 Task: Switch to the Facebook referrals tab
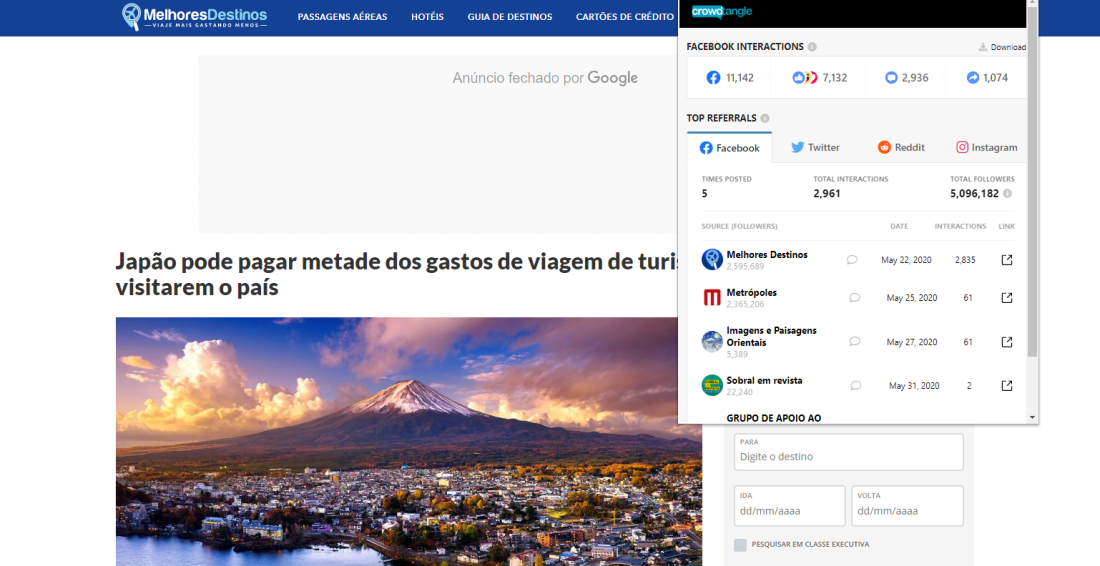click(730, 148)
